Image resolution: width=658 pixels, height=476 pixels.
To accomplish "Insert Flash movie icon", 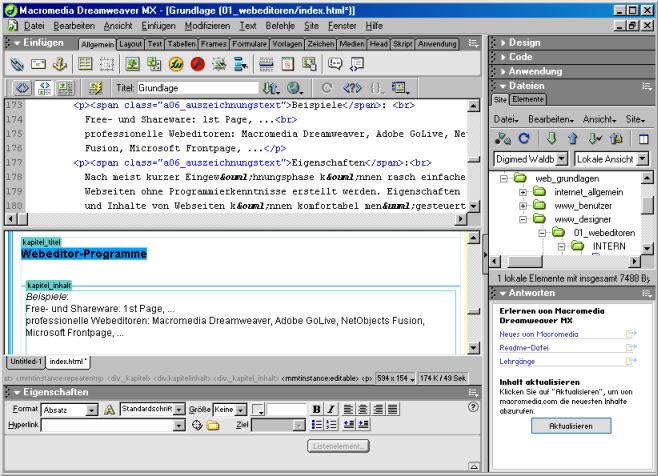I will pos(198,64).
